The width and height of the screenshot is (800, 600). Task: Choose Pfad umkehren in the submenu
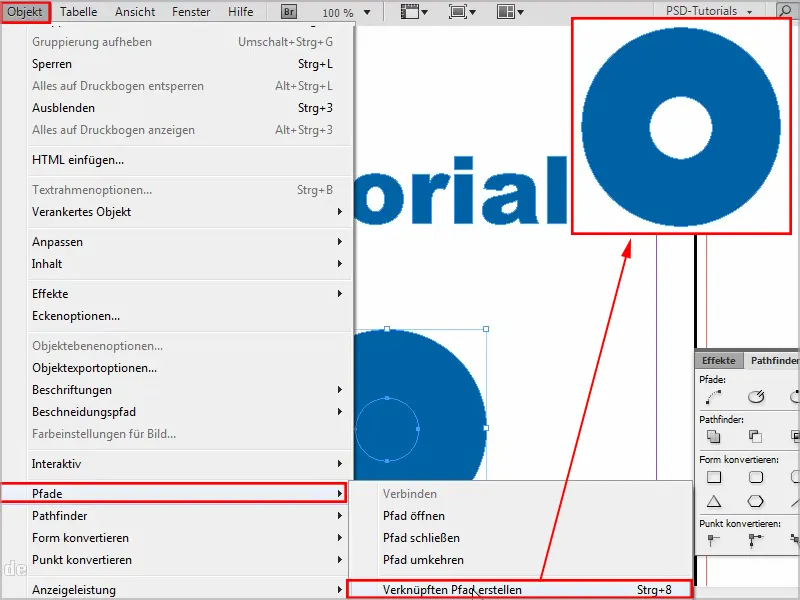520,560
